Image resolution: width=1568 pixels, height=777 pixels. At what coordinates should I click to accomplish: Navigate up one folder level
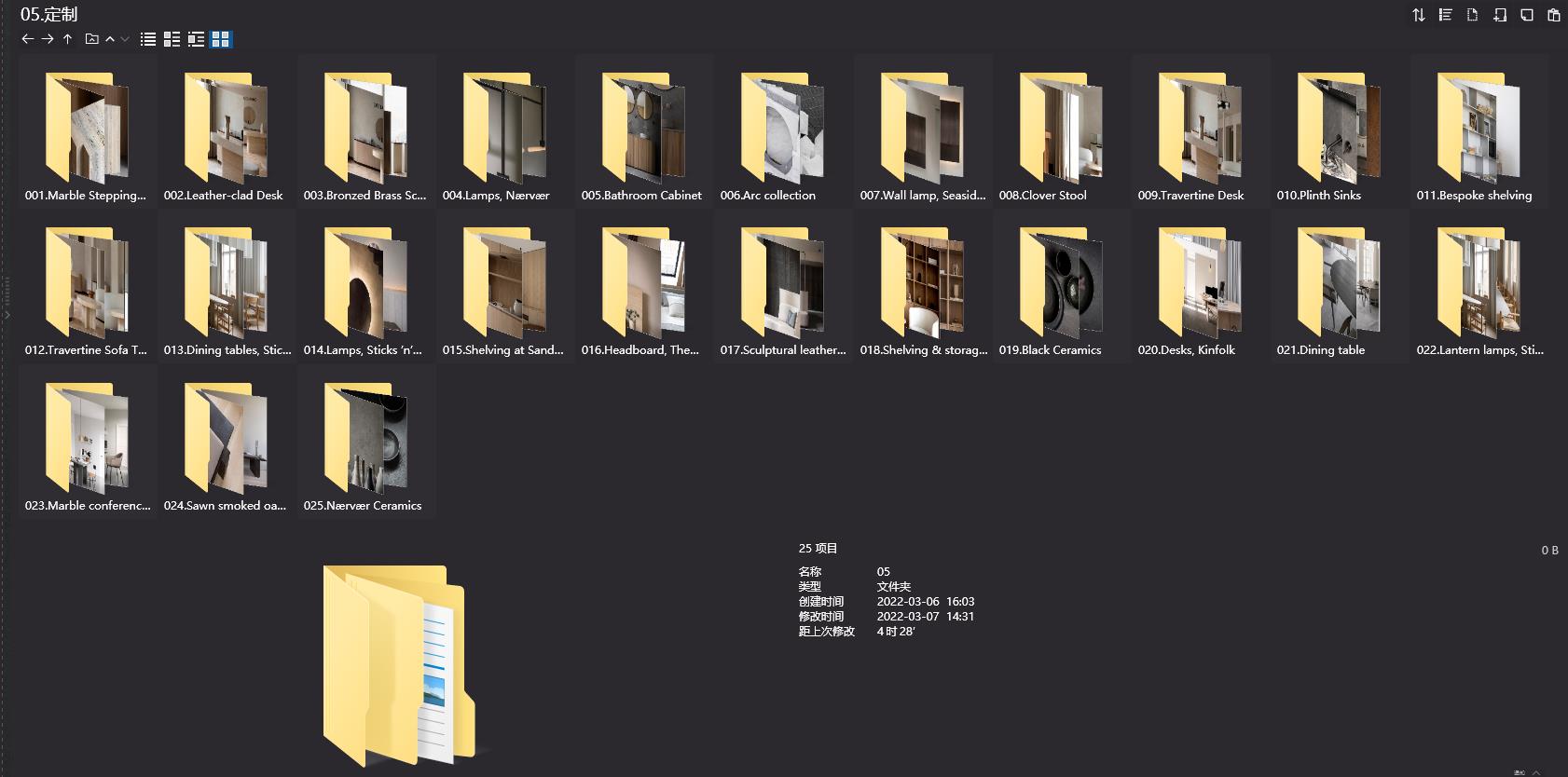[67, 39]
